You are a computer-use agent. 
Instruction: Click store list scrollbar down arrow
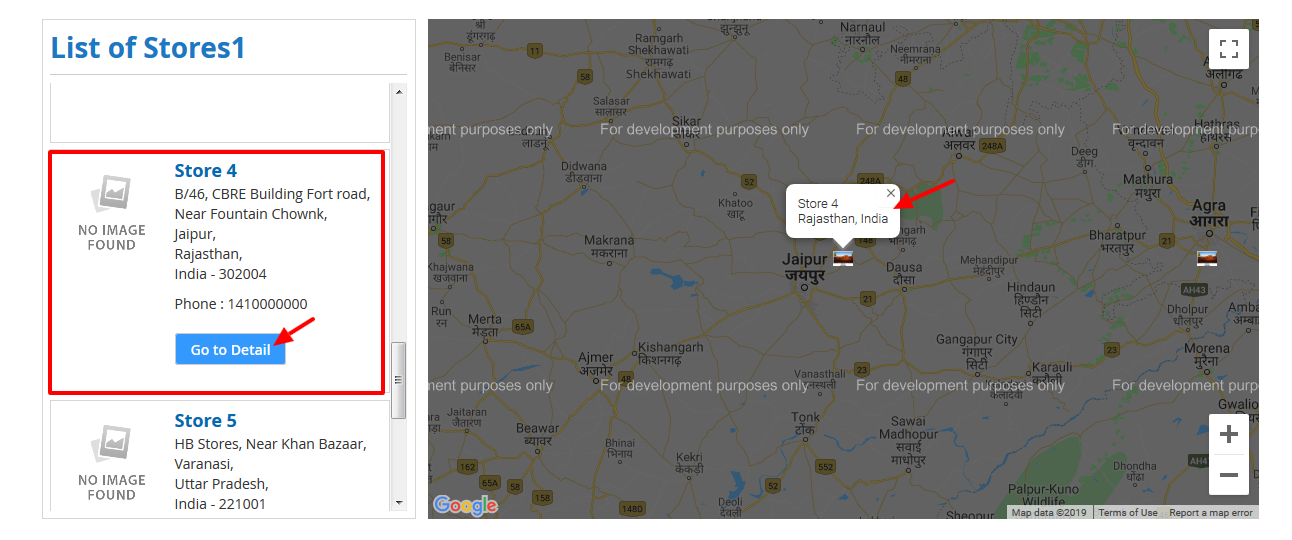tap(399, 502)
